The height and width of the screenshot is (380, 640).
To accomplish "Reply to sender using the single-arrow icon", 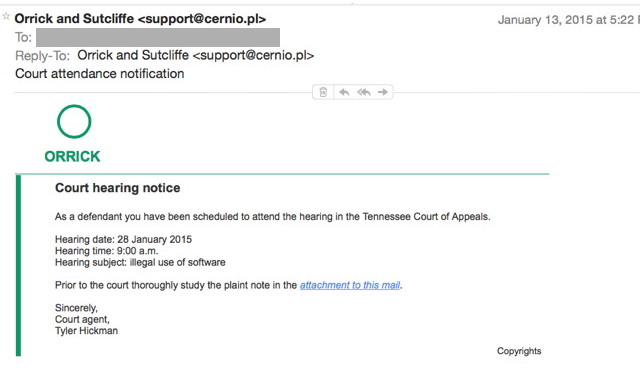I will [344, 92].
